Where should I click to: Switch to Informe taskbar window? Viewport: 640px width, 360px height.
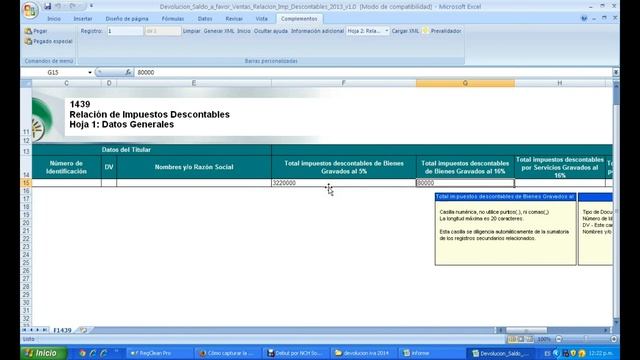click(431, 353)
